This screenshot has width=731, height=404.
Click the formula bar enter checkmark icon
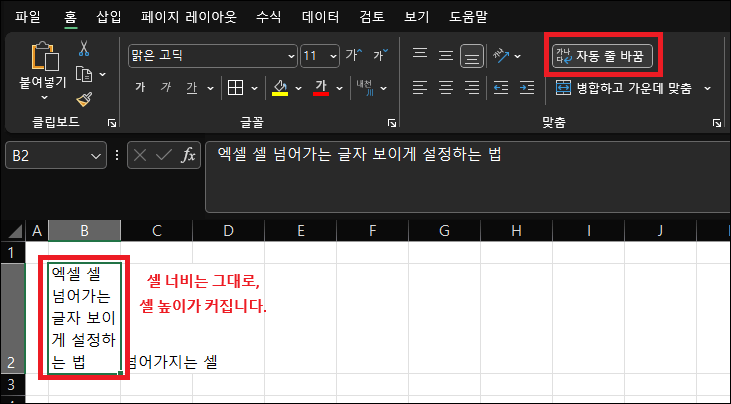click(164, 155)
